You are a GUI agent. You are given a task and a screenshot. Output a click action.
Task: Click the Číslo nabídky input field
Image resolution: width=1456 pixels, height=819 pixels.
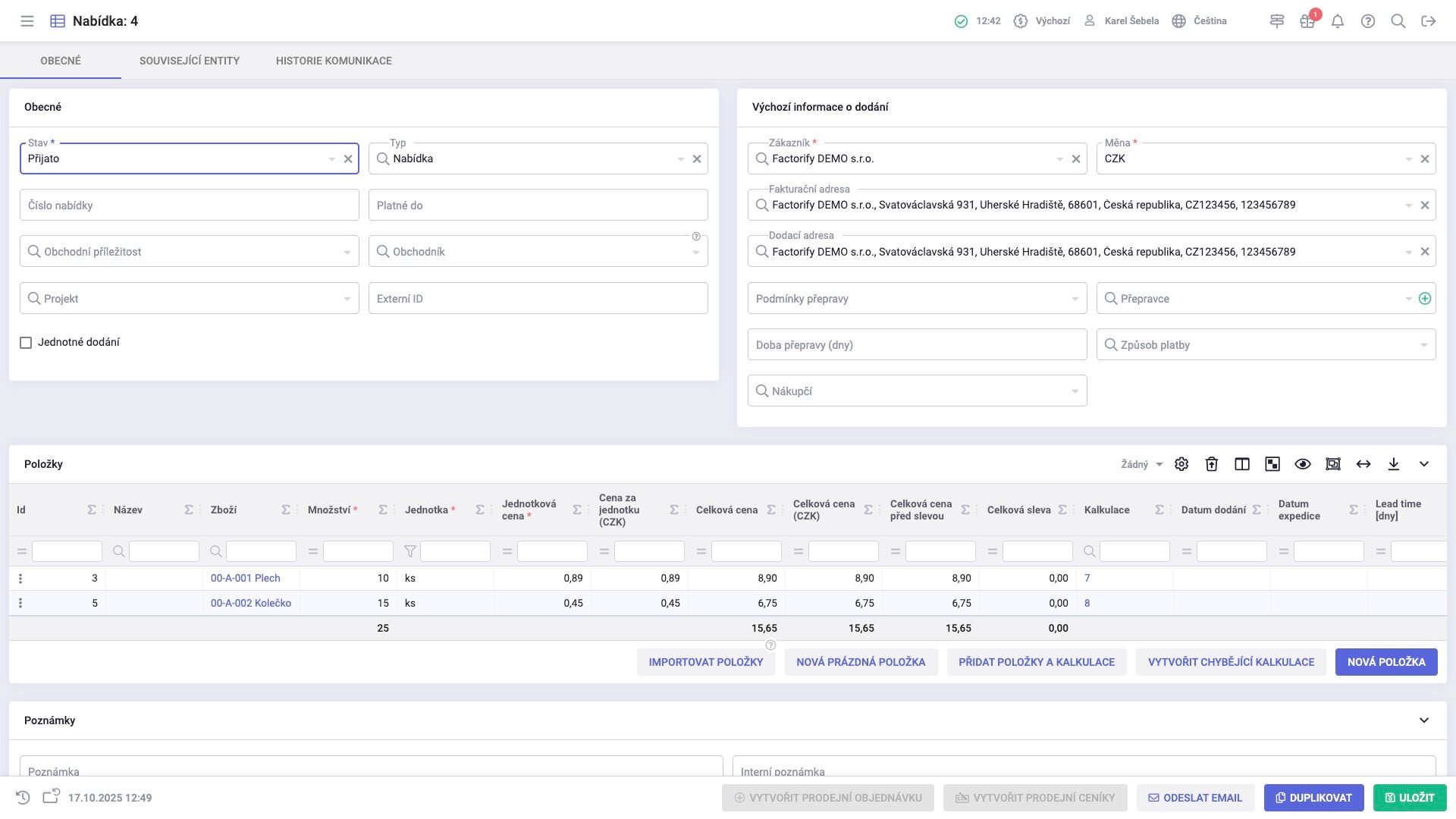[190, 206]
